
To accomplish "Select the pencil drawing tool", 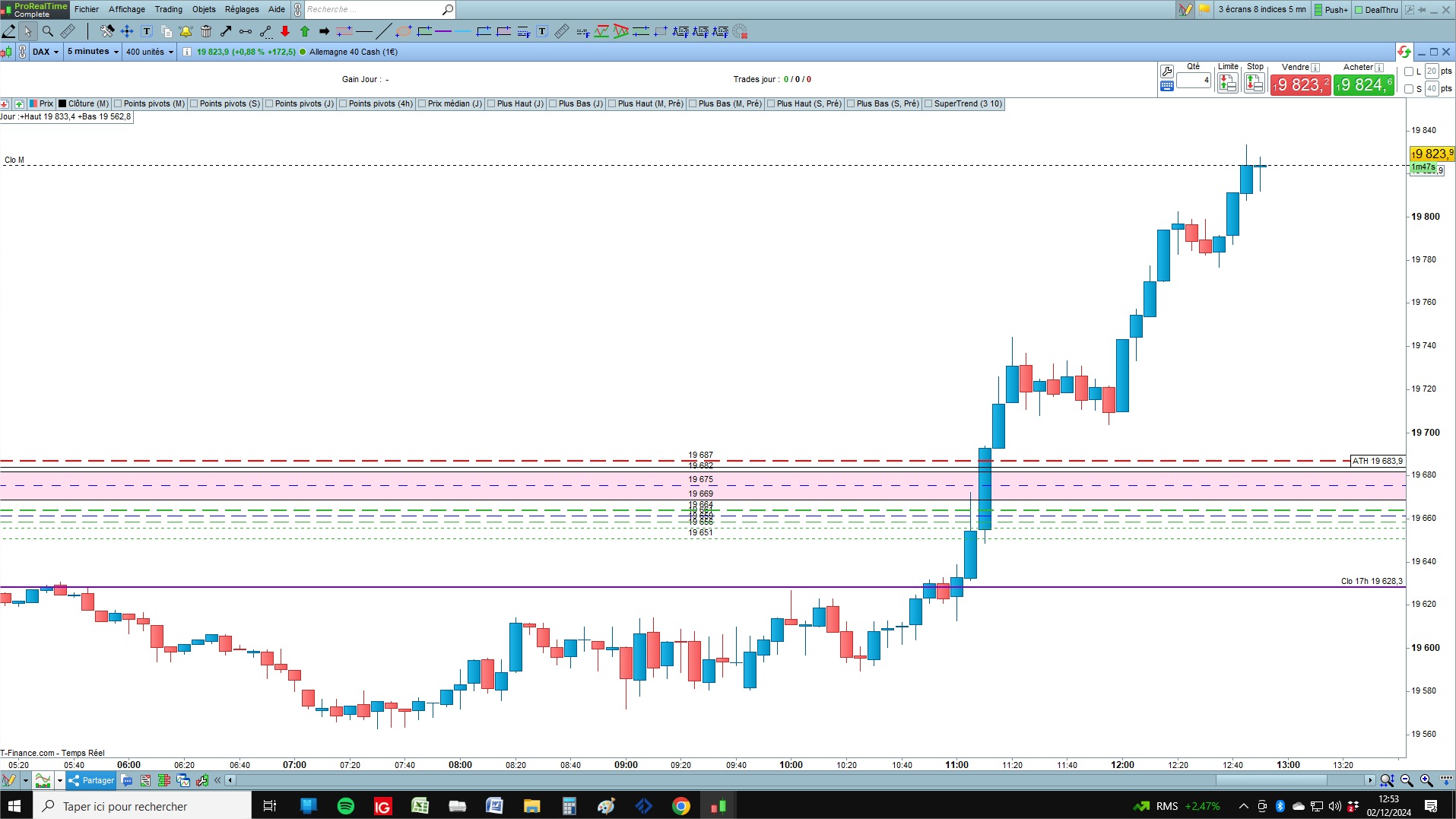I will pyautogui.click(x=9, y=31).
